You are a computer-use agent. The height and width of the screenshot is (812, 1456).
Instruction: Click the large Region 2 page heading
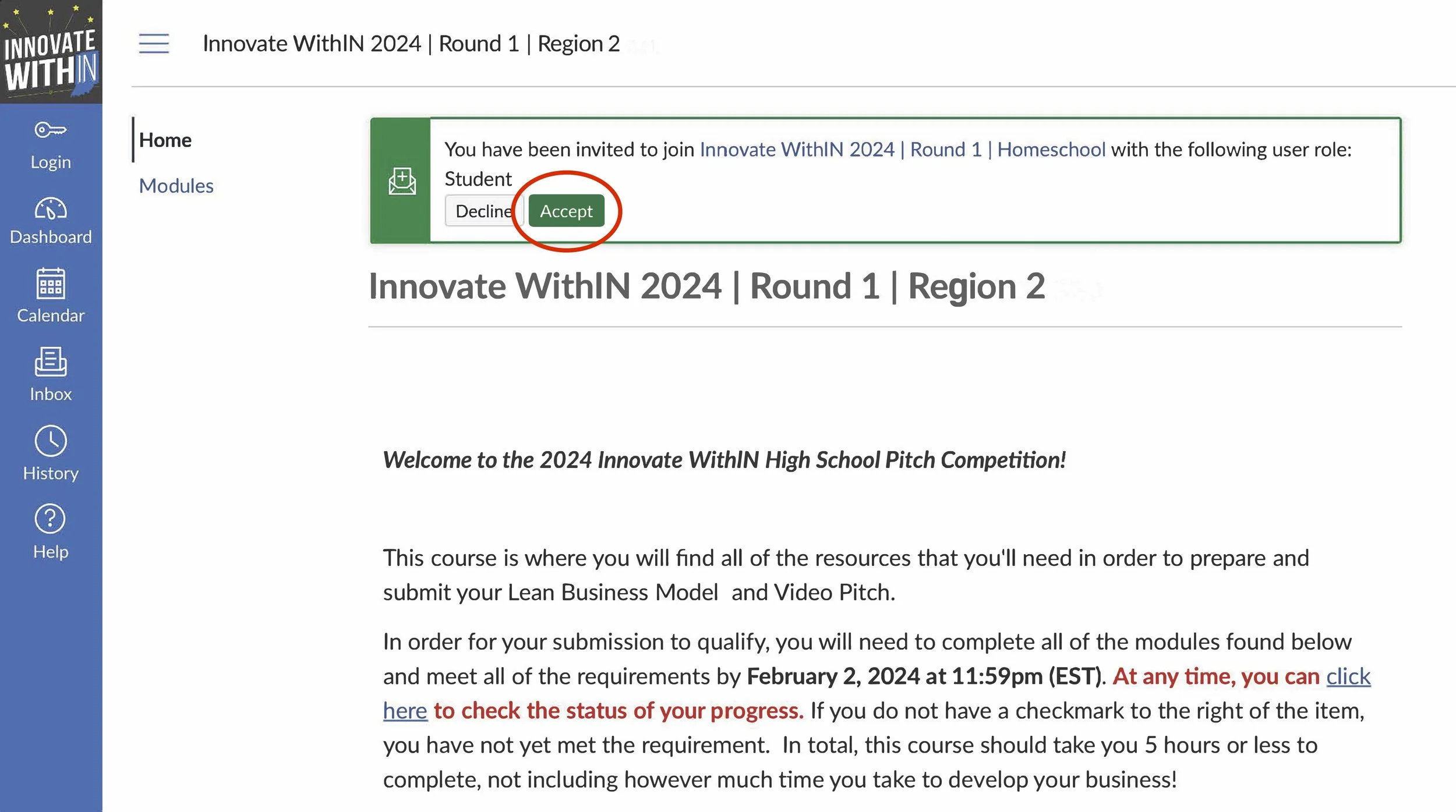[x=706, y=286]
